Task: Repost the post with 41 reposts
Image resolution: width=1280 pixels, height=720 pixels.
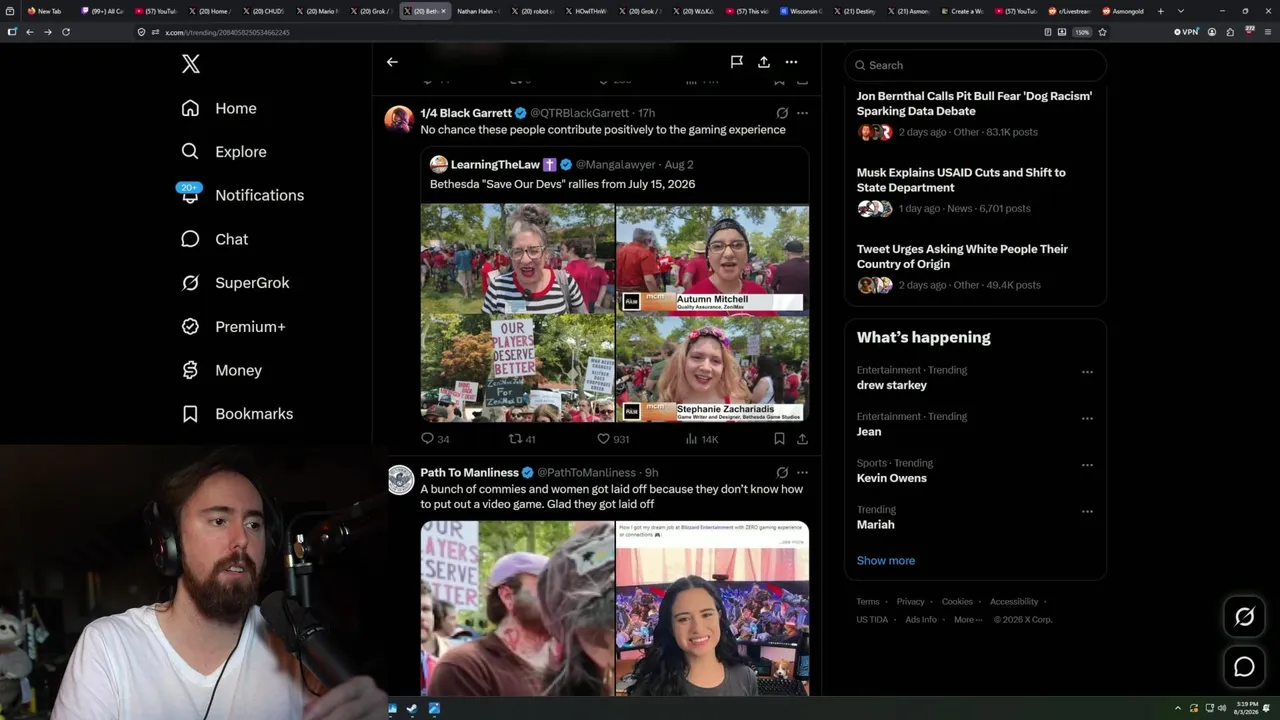Action: tap(522, 439)
